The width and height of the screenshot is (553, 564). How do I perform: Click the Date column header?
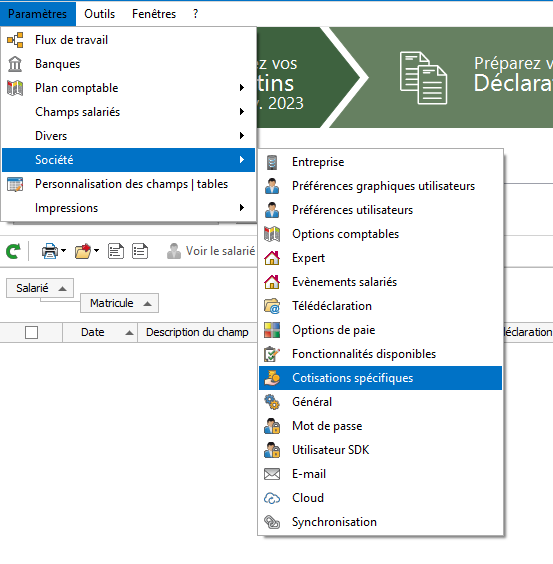pos(100,332)
